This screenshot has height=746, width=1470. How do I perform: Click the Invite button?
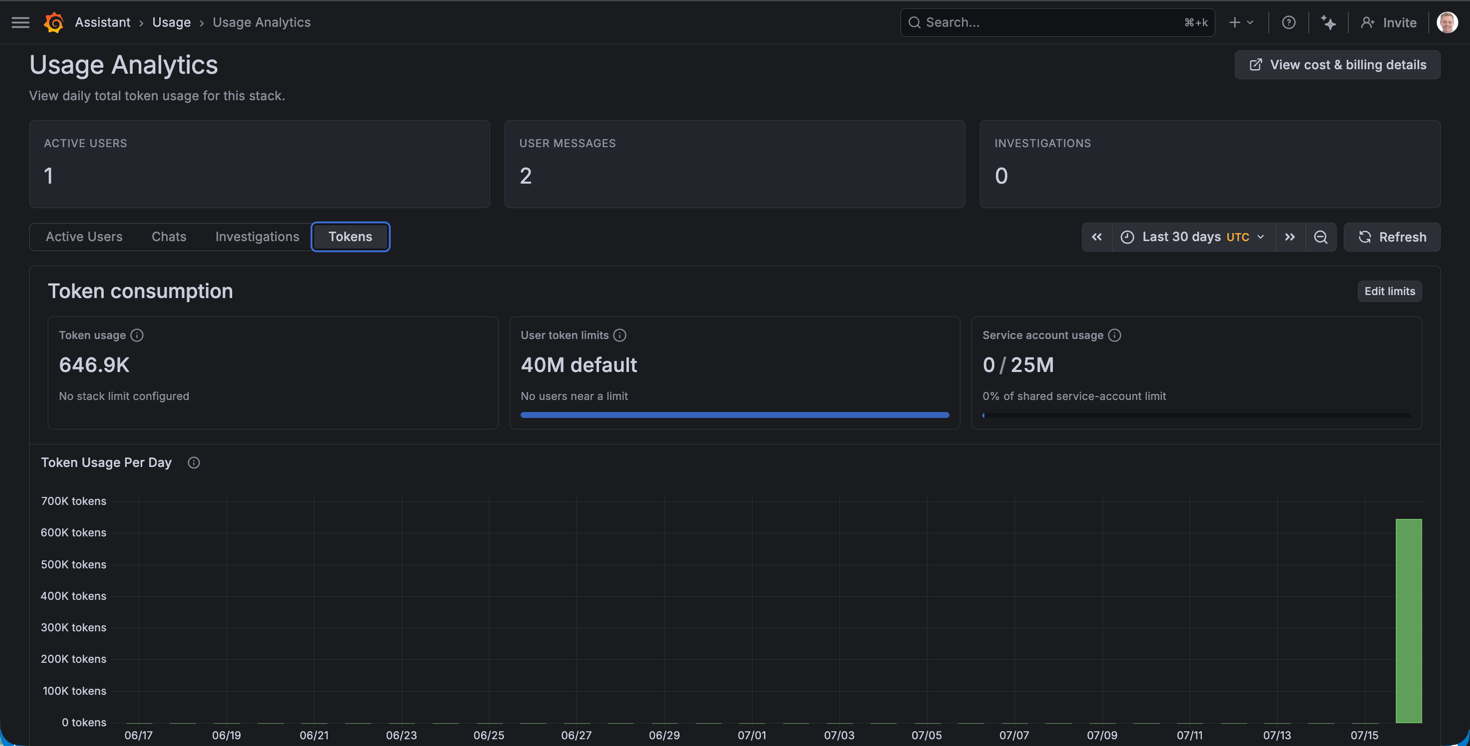click(x=1389, y=22)
